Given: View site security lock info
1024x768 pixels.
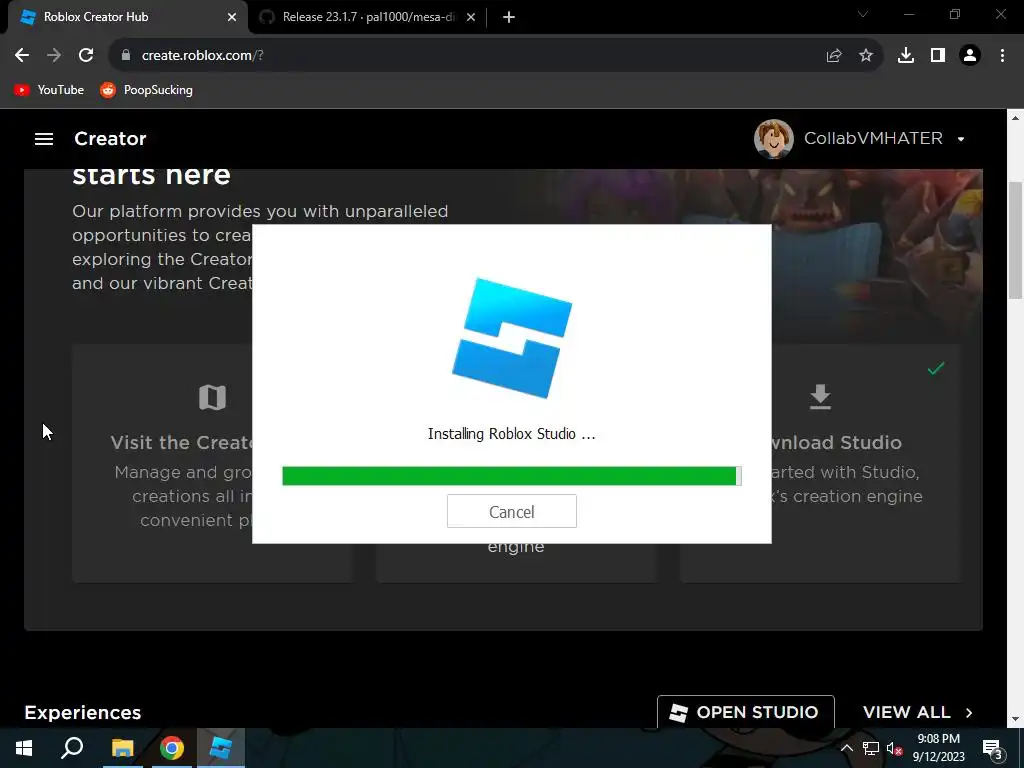Looking at the screenshot, I should pos(126,56).
